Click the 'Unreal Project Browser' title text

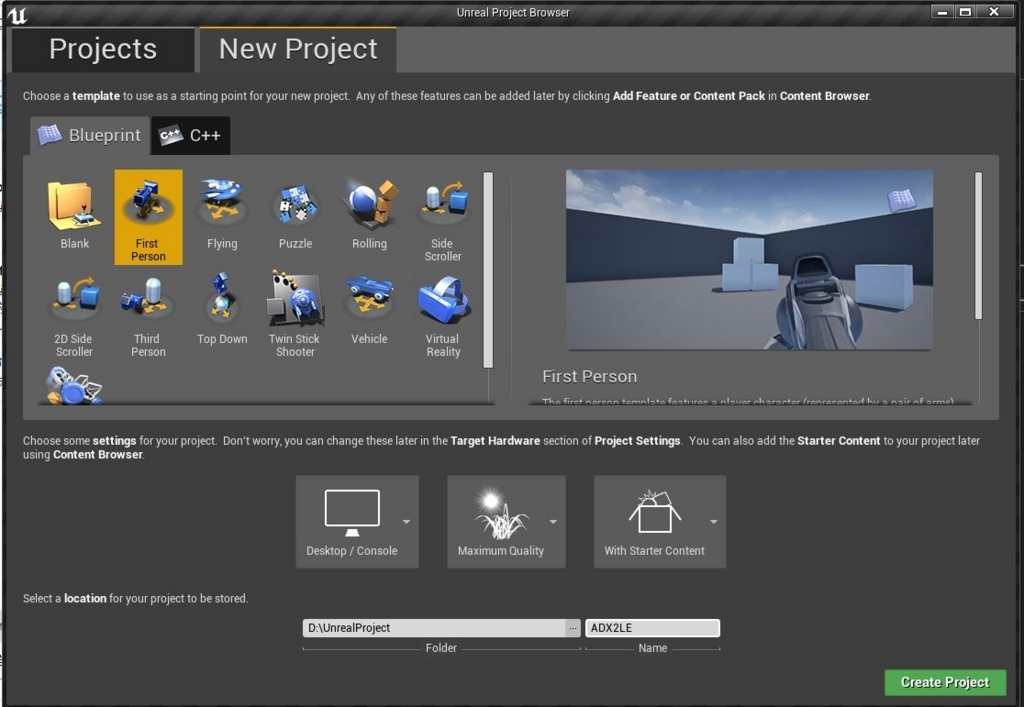(513, 12)
